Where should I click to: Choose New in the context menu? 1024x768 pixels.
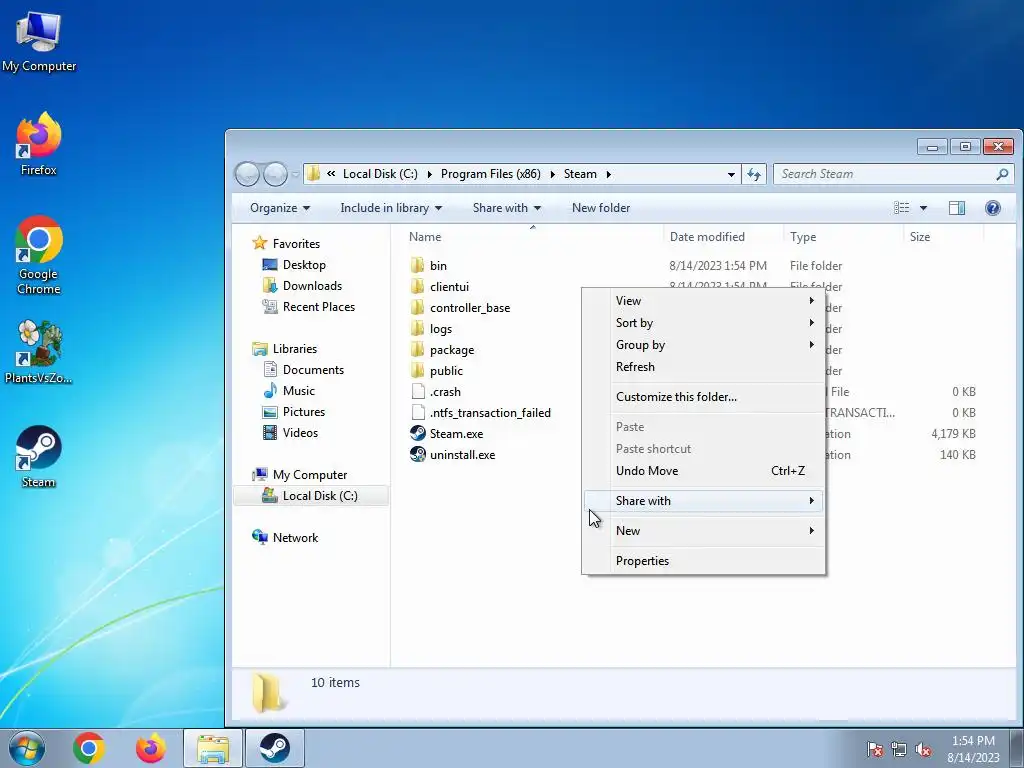click(x=703, y=531)
